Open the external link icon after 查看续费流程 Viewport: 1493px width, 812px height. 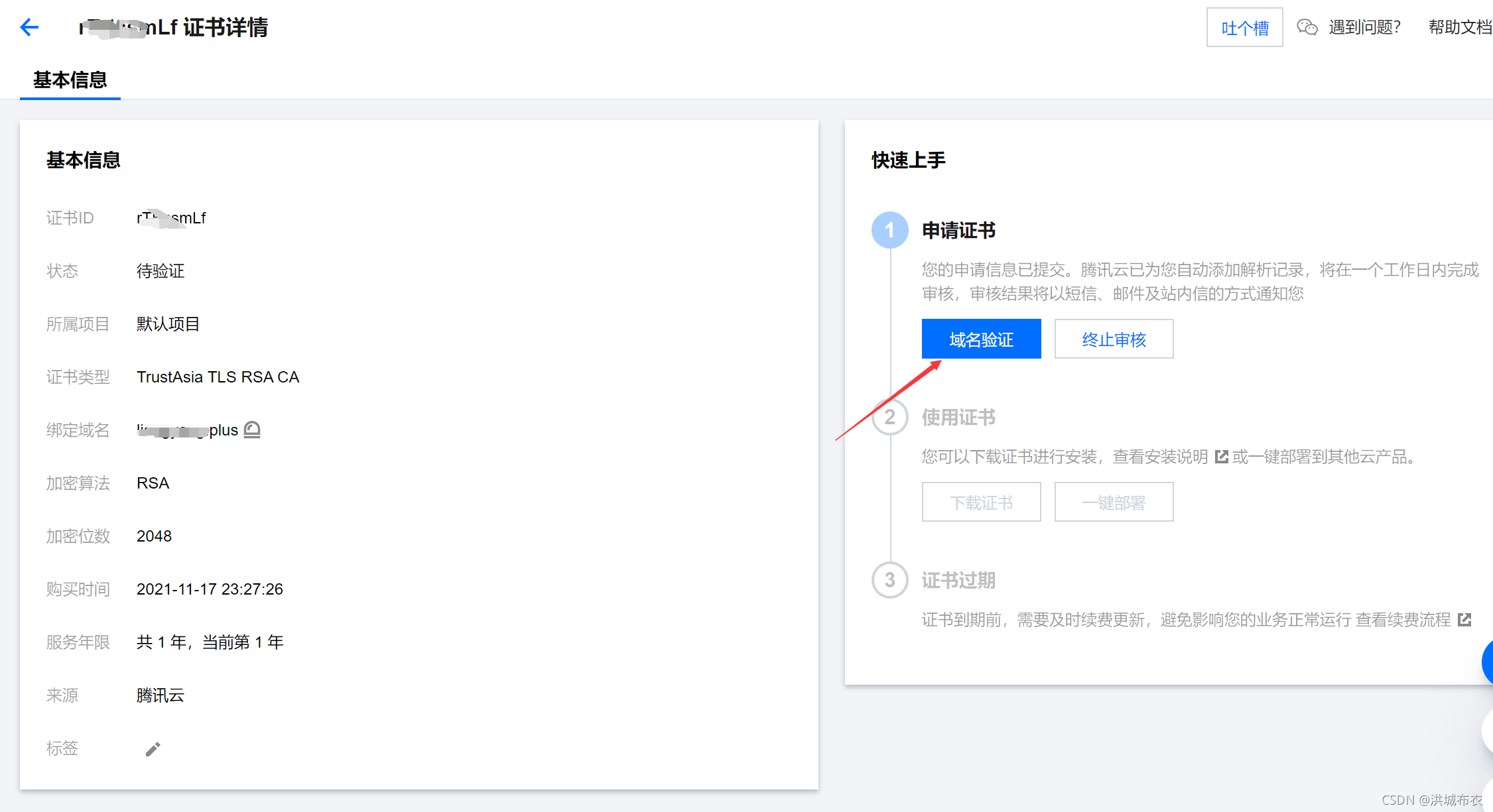point(1464,620)
